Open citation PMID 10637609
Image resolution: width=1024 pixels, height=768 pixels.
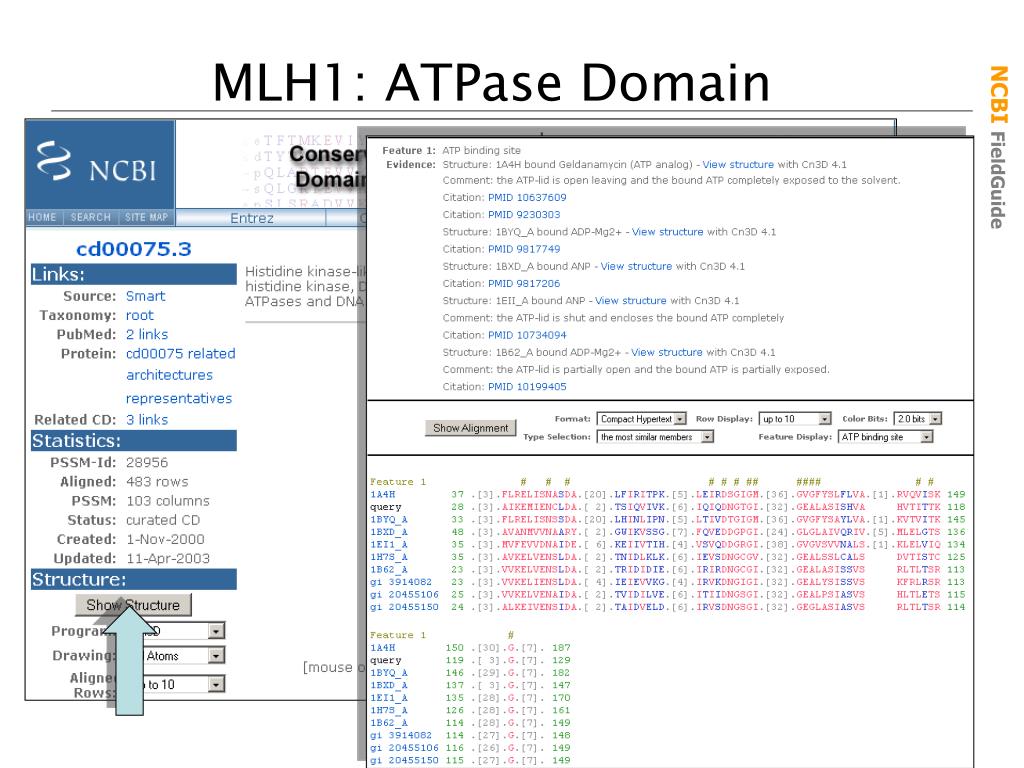(x=527, y=197)
